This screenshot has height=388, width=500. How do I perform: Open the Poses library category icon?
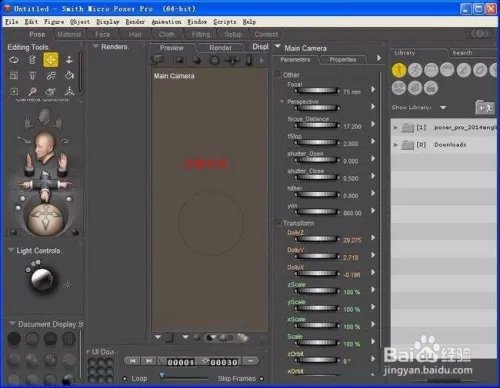point(415,70)
